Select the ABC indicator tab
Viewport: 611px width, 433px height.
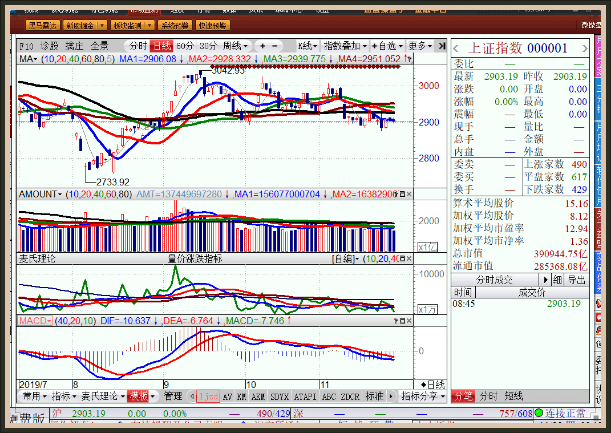(329, 396)
